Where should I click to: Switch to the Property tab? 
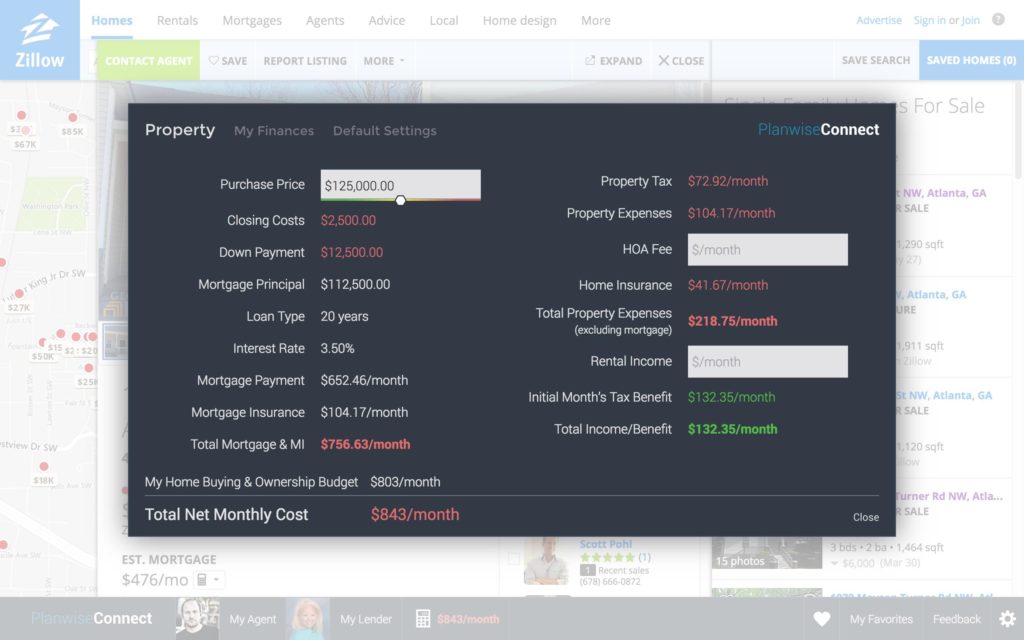point(180,130)
